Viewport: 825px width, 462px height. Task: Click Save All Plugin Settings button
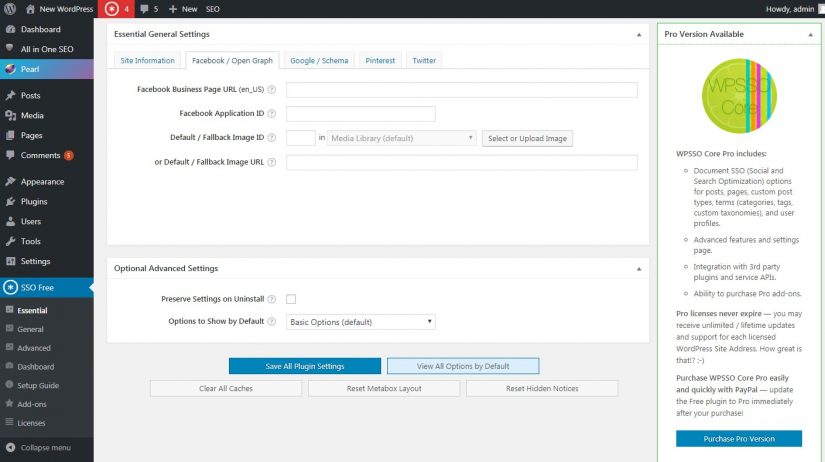(305, 366)
